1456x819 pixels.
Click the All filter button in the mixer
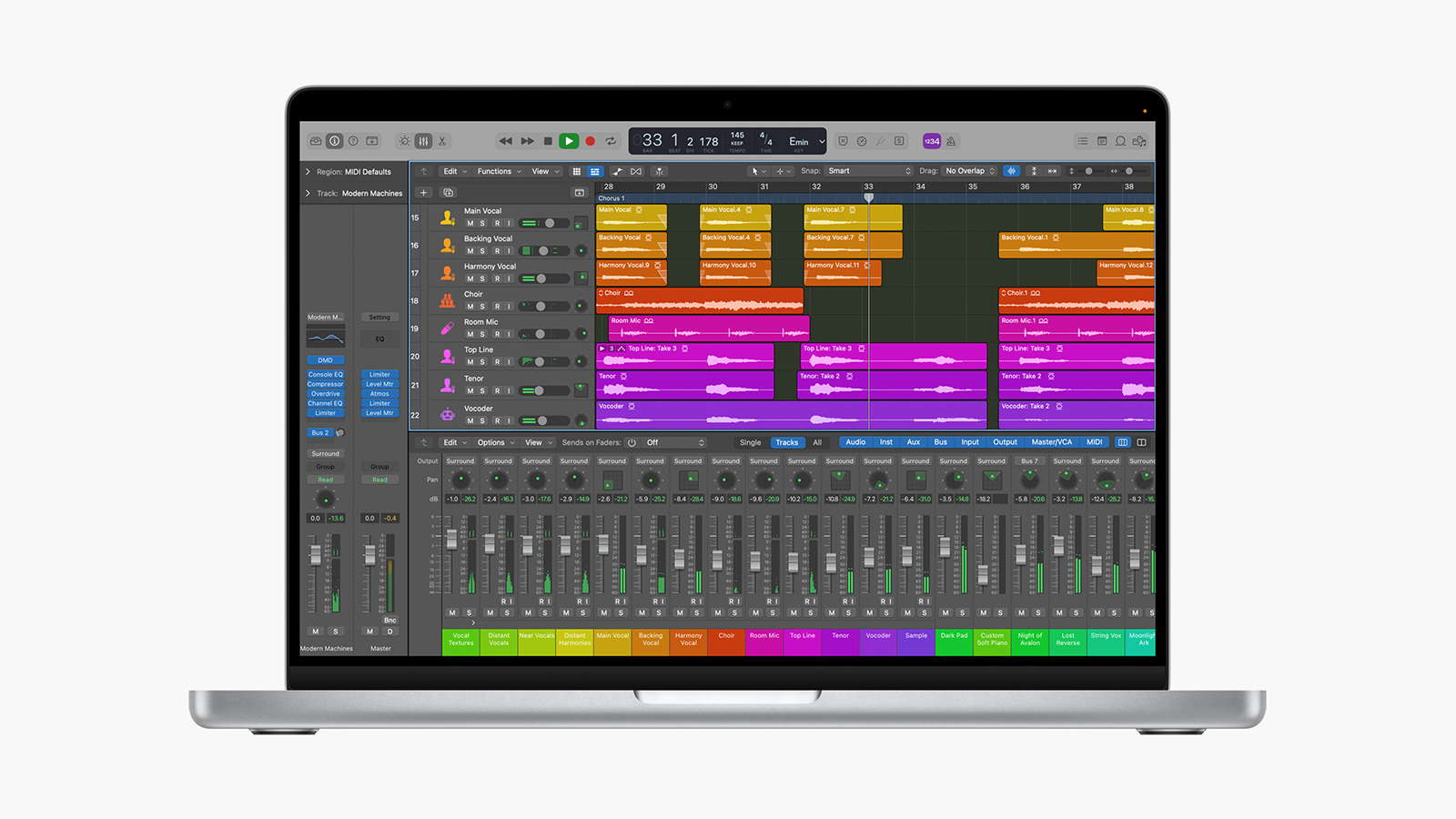pyautogui.click(x=817, y=442)
